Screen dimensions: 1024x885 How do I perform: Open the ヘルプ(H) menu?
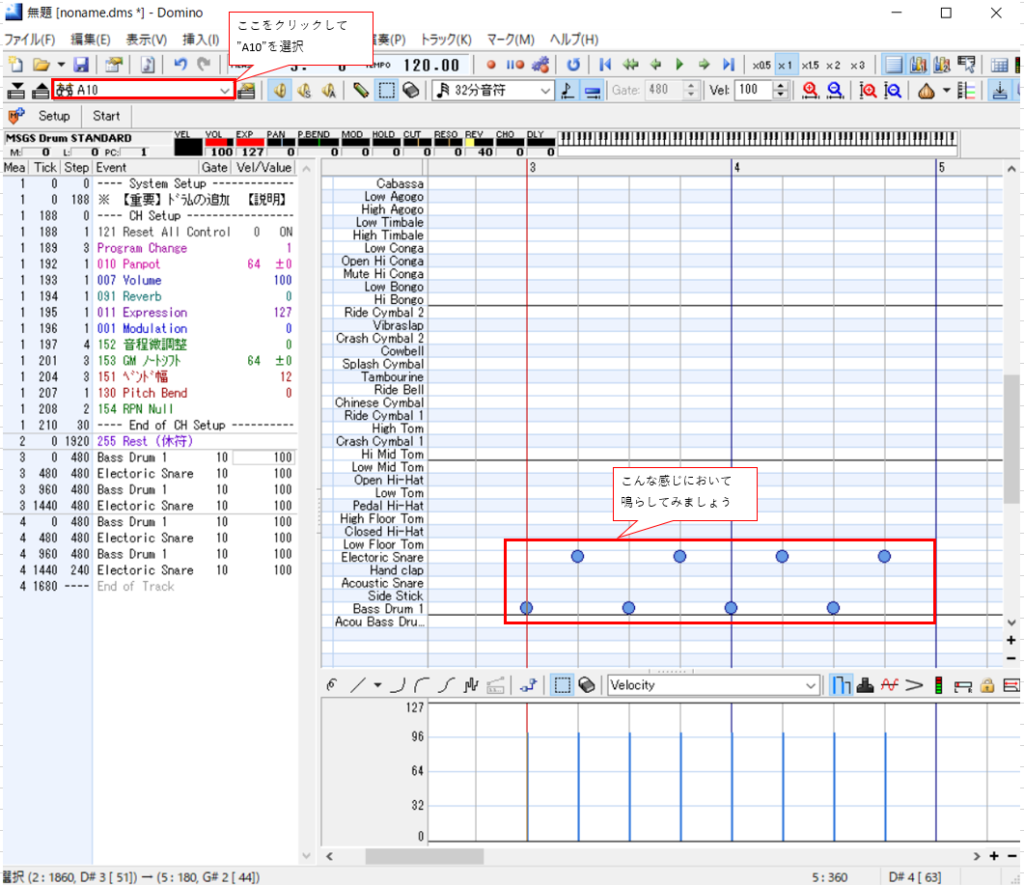(574, 39)
